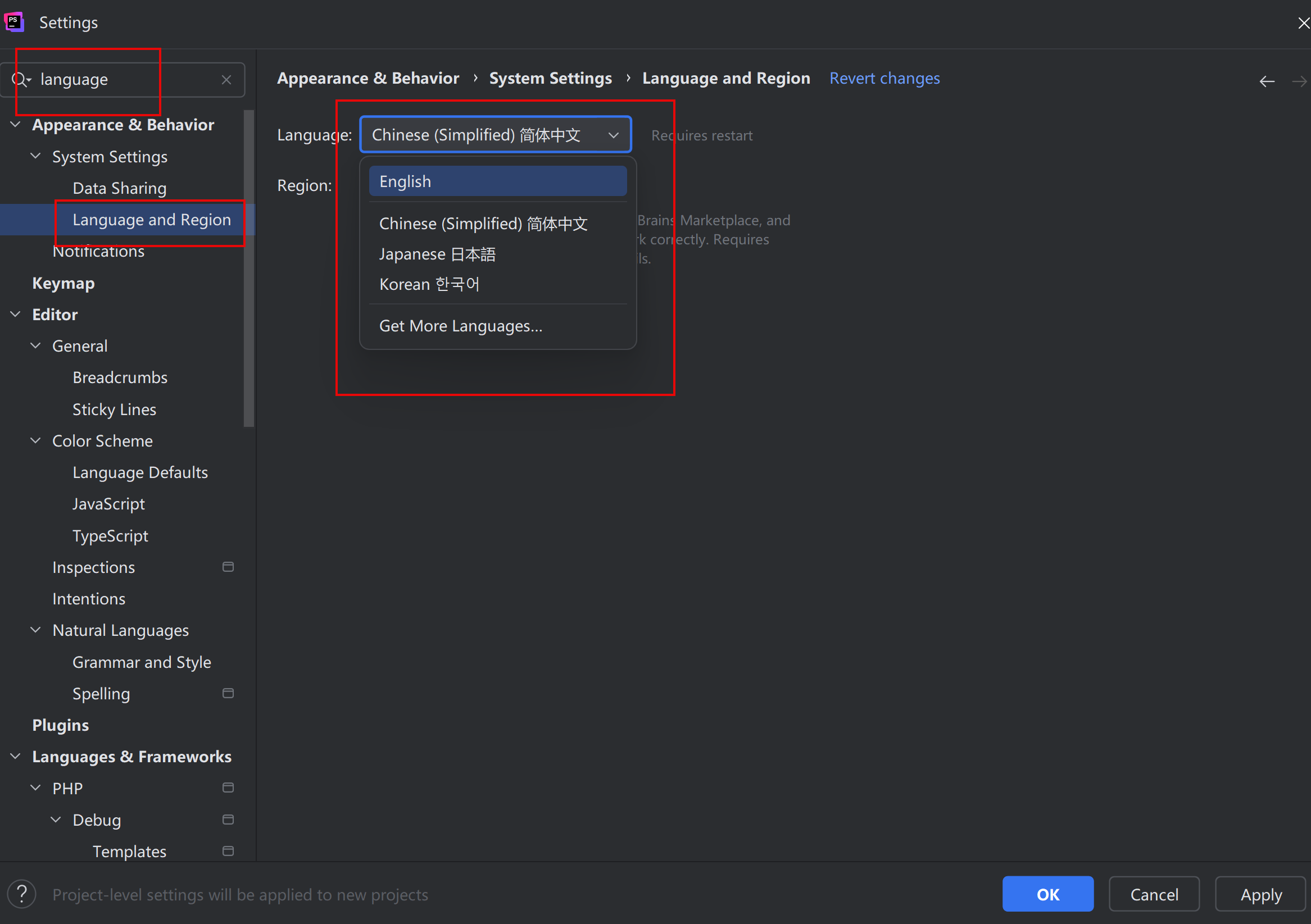Pick the Korean 한국어 language option

[429, 284]
